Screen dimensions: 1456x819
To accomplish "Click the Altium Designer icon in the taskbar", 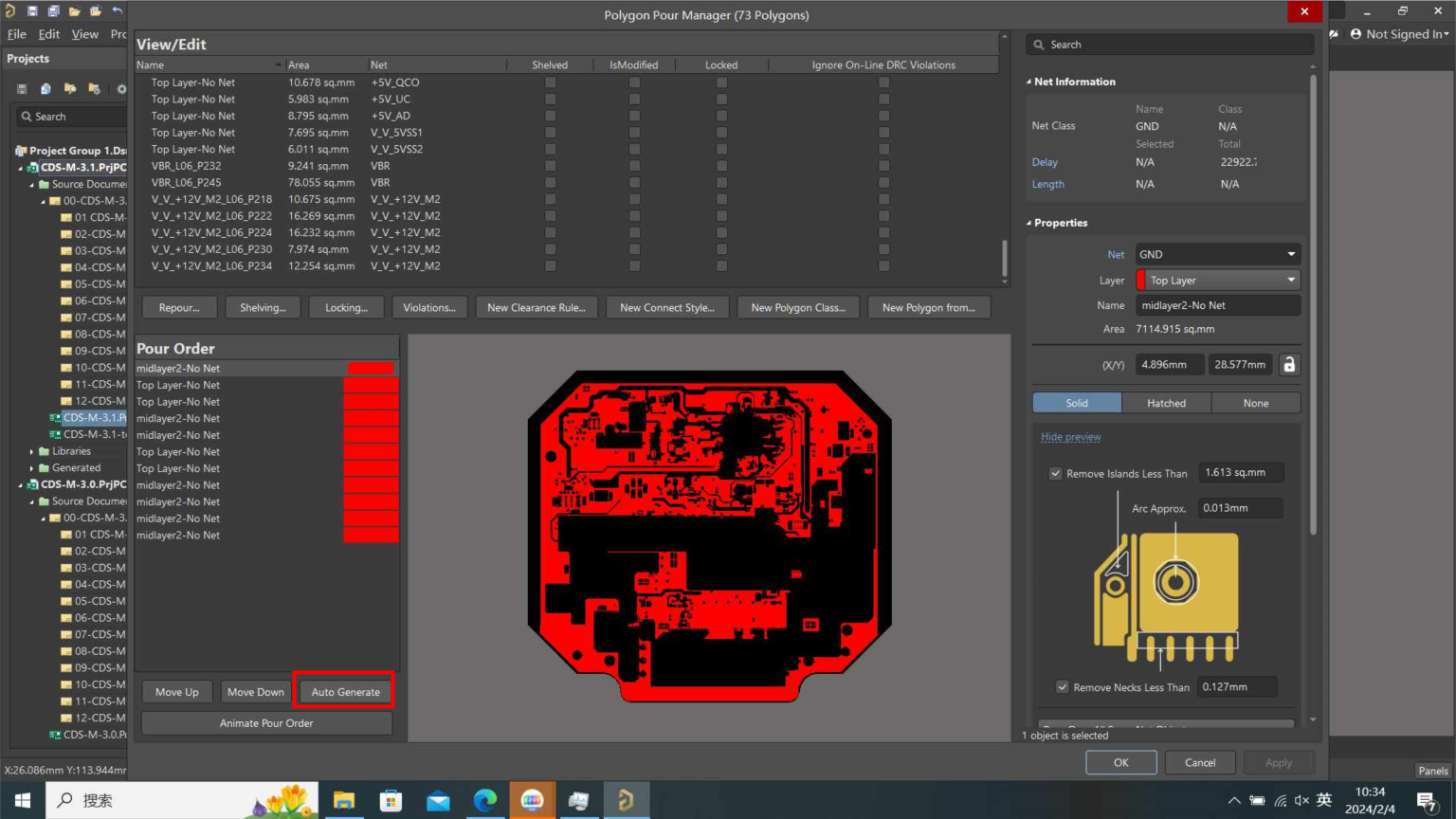I will (x=626, y=801).
